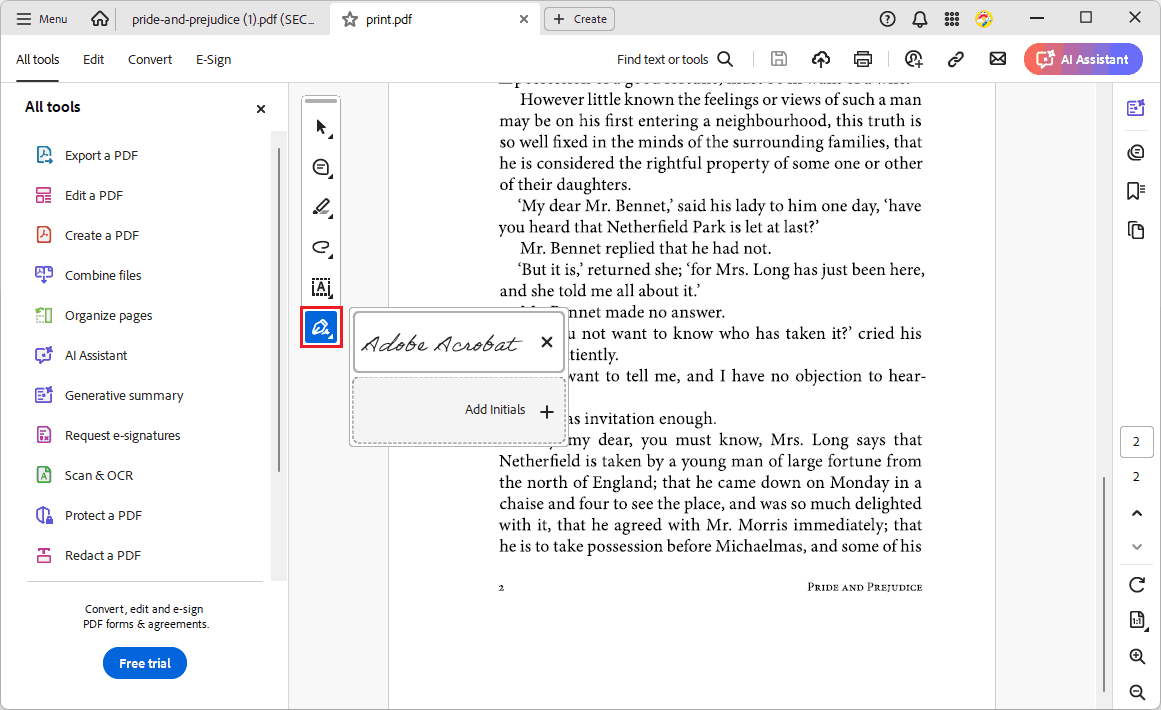Print the current document

863,58
